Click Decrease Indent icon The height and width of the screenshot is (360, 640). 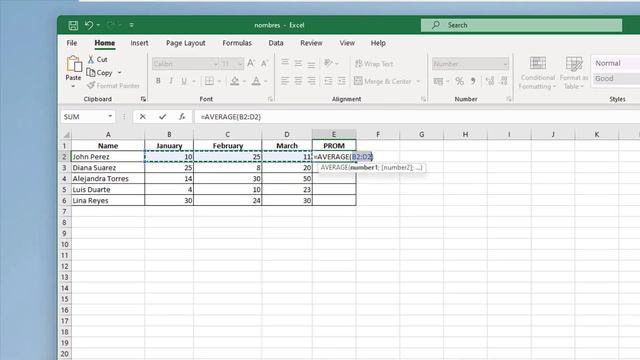[x=328, y=81]
